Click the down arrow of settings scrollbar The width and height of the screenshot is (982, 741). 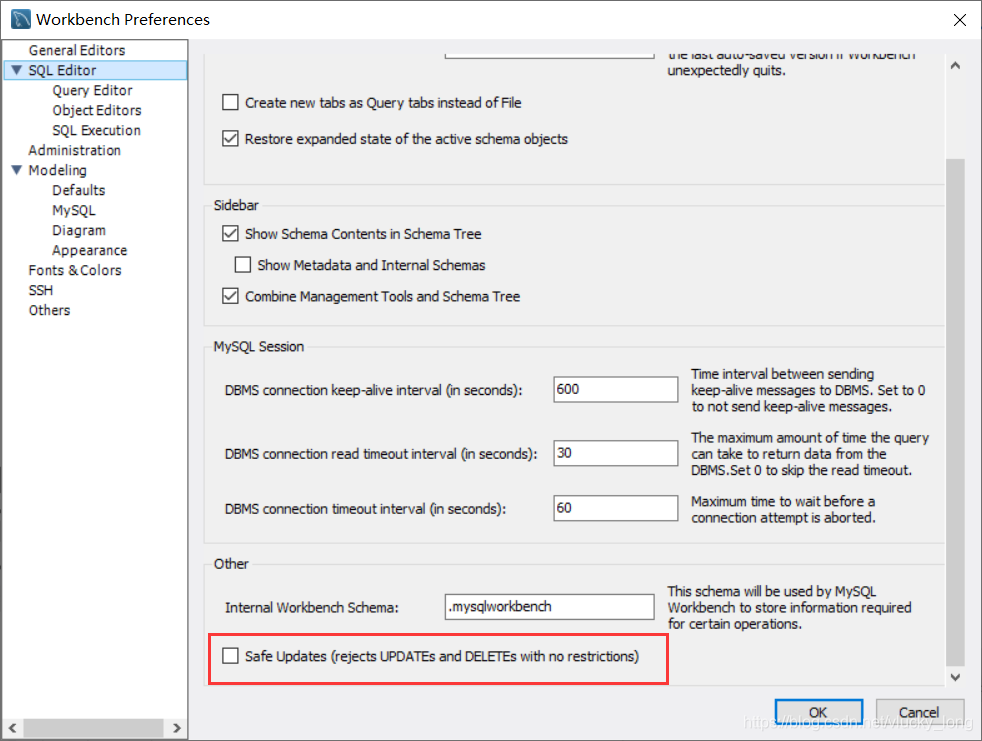click(955, 676)
